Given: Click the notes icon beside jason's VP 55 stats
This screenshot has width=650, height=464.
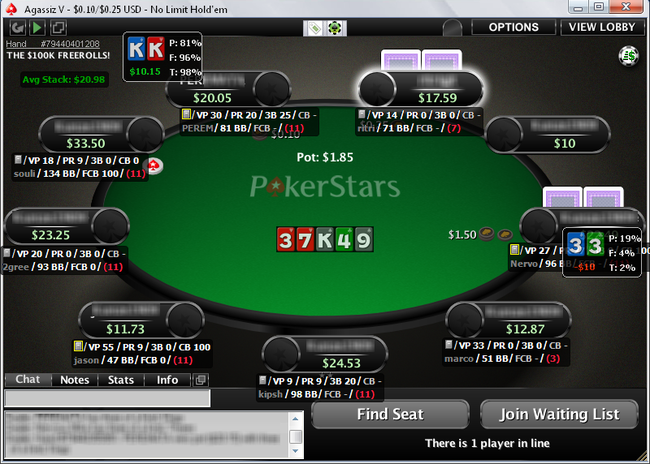Looking at the screenshot, I should [x=78, y=346].
